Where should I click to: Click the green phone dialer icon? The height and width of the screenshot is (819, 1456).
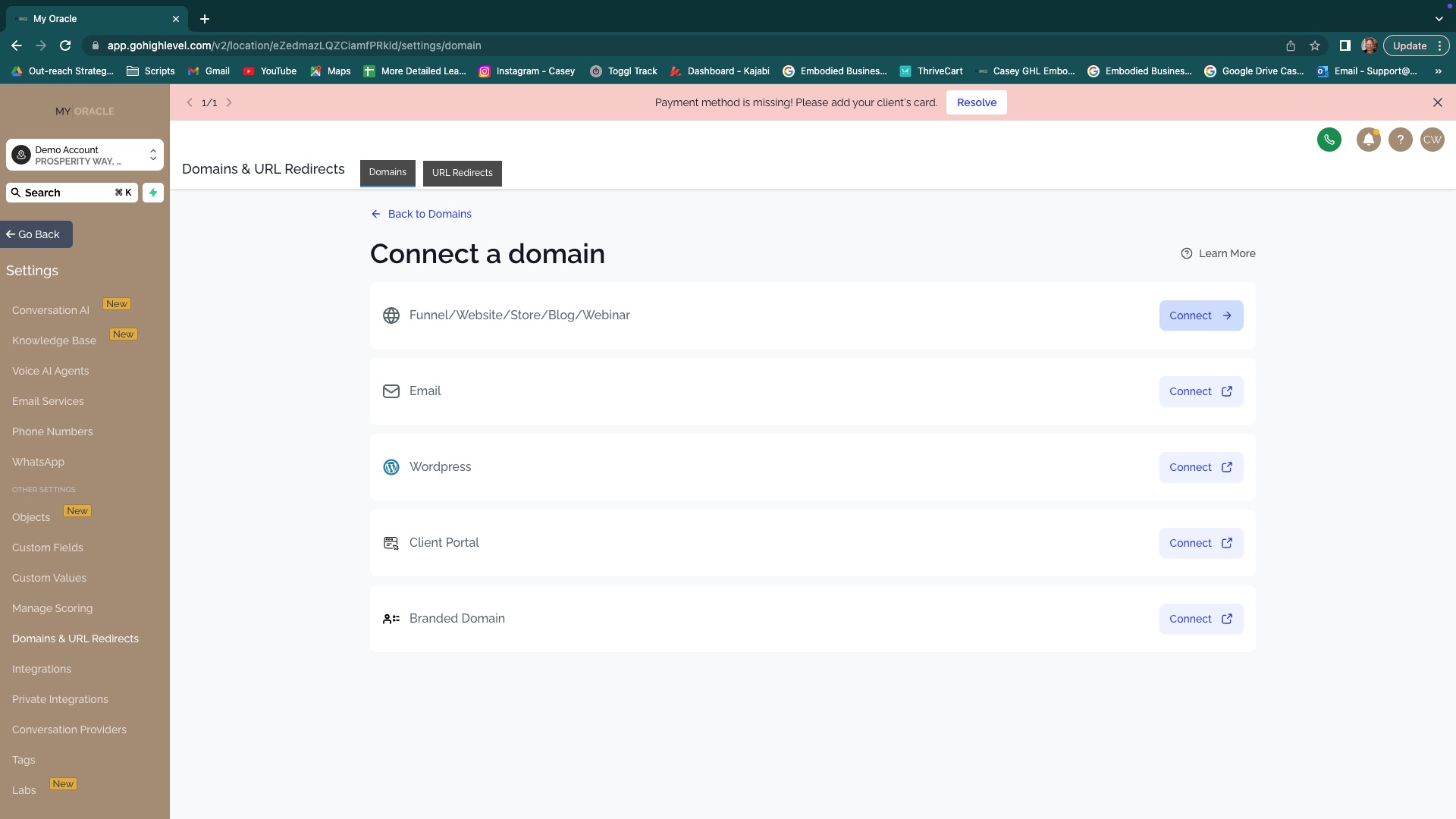1329,140
